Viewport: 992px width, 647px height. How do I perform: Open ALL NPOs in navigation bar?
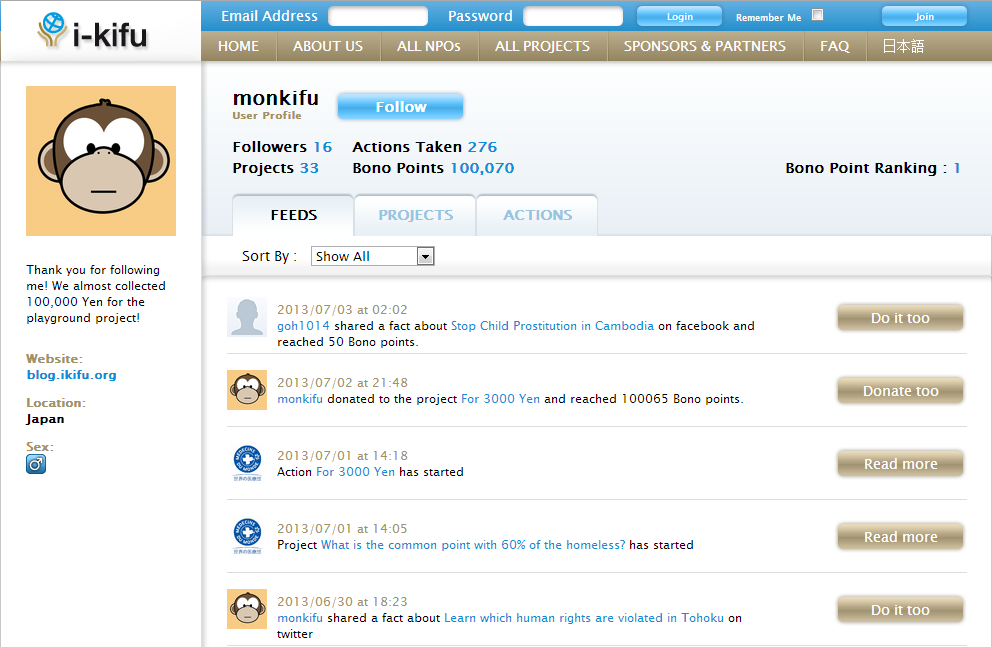pyautogui.click(x=428, y=46)
